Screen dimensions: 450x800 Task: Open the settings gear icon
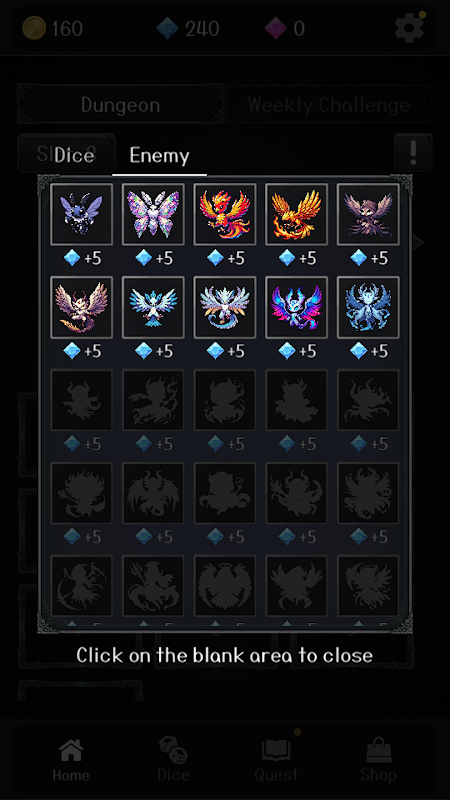[x=409, y=28]
